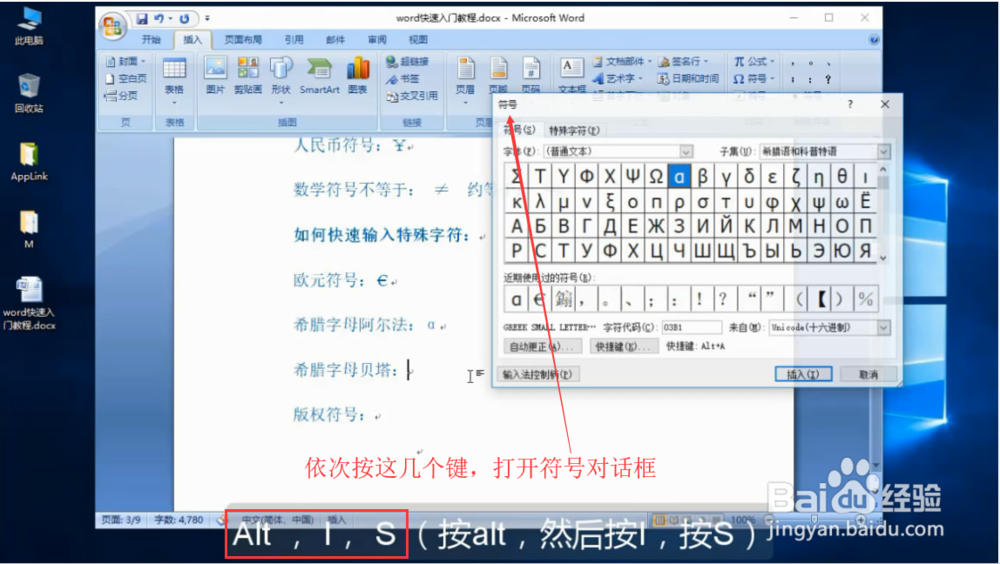Switch to the 视图 ribbon tab

(418, 40)
